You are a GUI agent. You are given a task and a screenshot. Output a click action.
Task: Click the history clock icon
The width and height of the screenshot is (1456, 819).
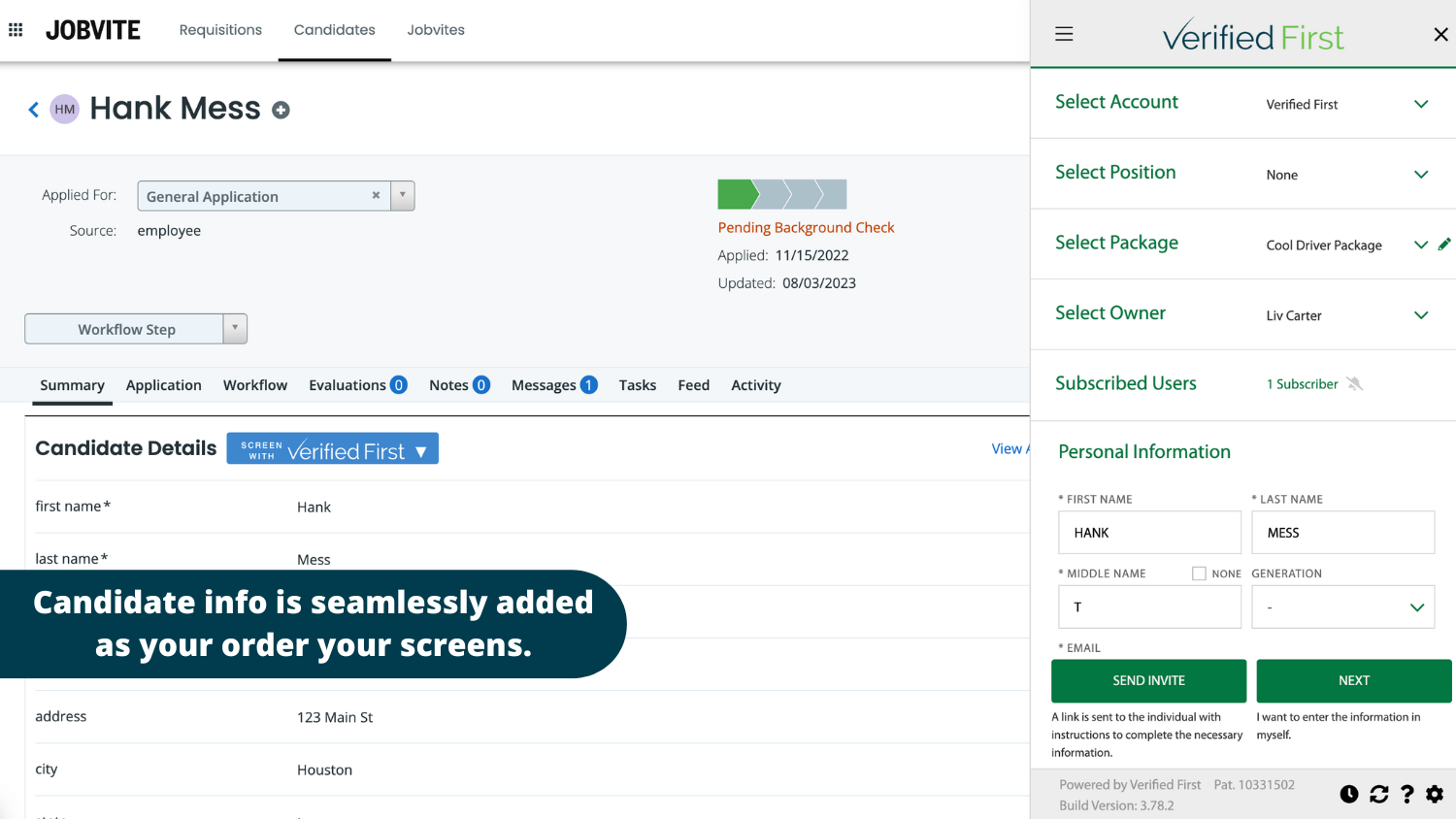[1349, 795]
